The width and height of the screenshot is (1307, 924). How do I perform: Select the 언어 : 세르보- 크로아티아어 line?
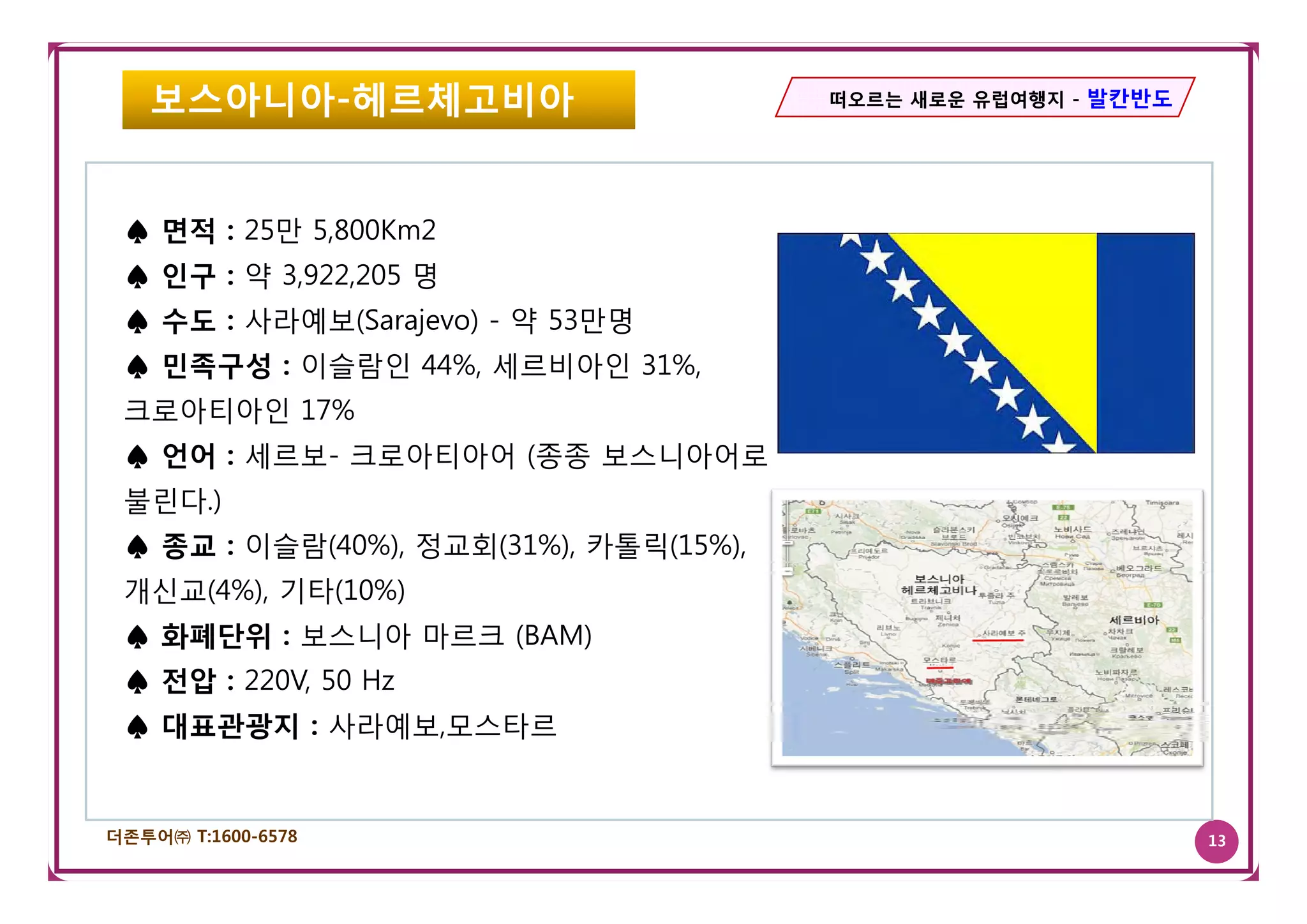click(447, 456)
